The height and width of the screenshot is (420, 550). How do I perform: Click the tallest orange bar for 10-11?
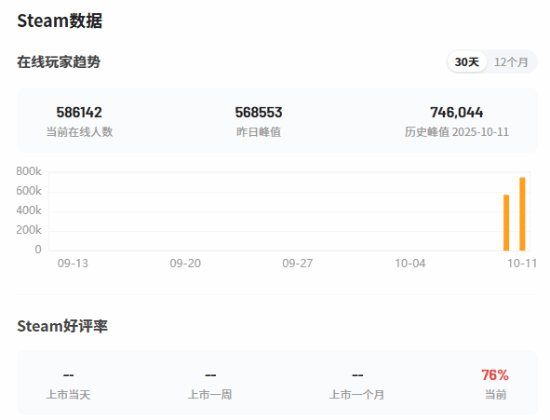tap(522, 214)
